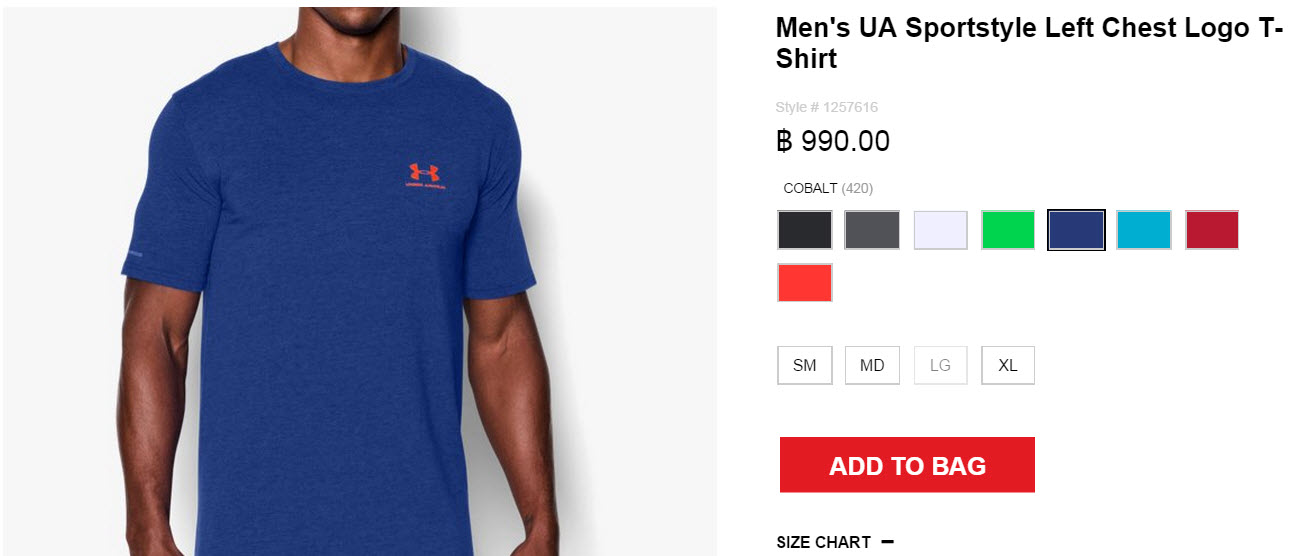Click the ฿ 990.00 price
This screenshot has height=556, width=1305.
pyautogui.click(x=833, y=142)
